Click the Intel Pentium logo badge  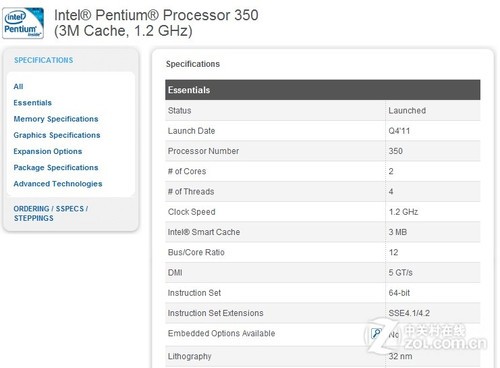23,23
